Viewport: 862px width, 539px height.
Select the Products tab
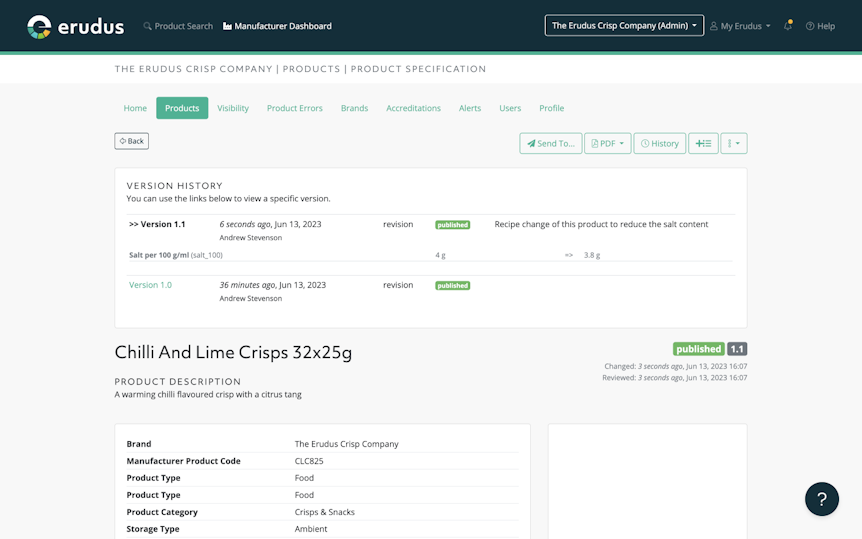pos(182,108)
